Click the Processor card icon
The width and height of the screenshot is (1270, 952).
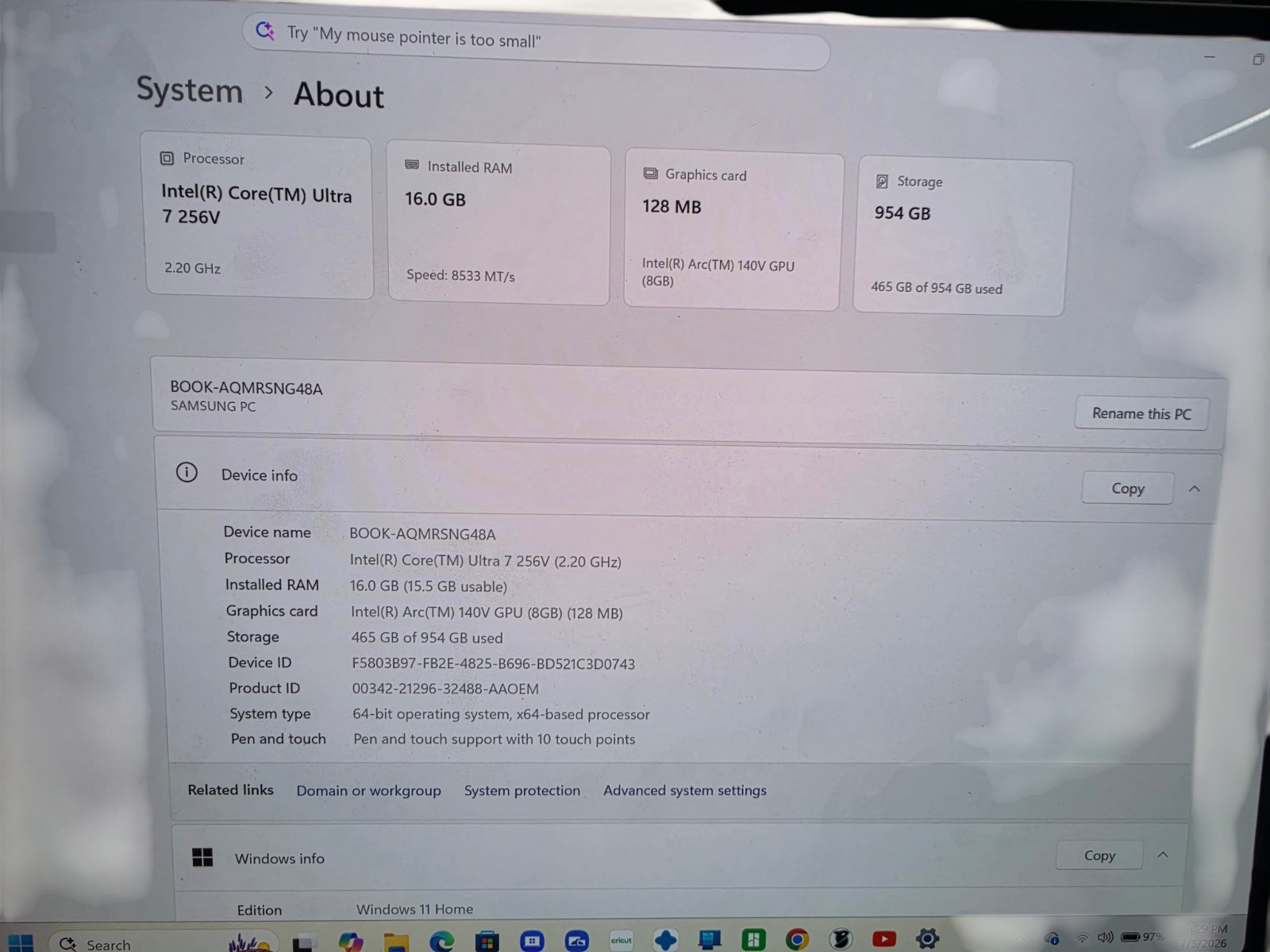[x=167, y=158]
